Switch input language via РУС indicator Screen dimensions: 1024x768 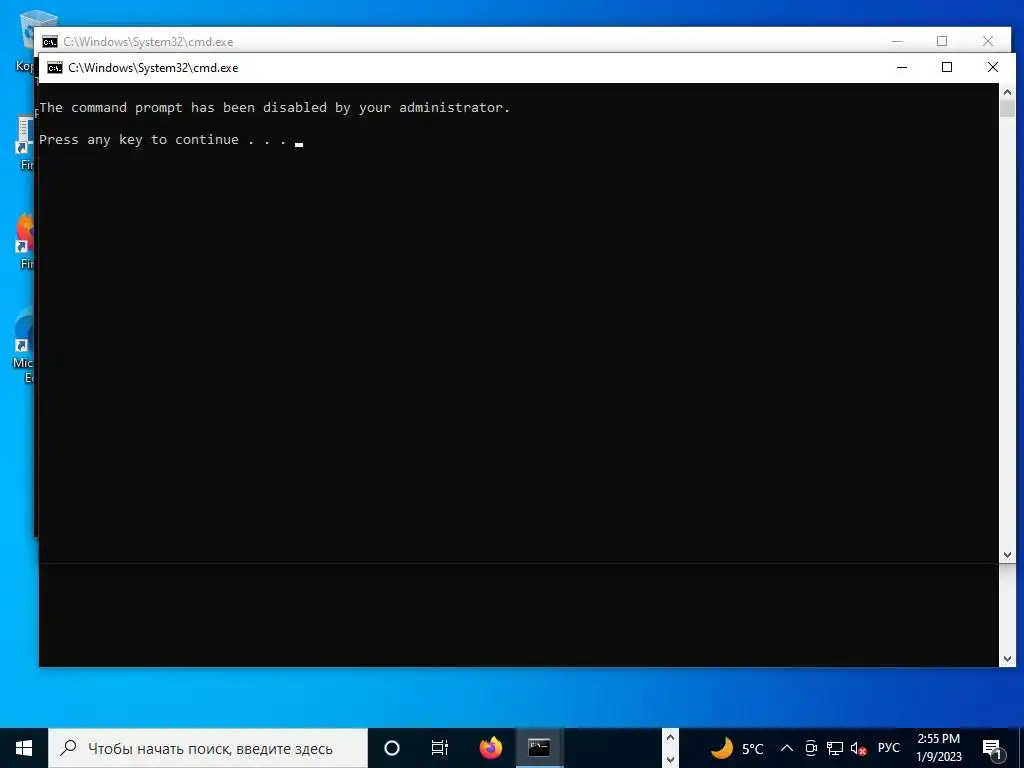[x=889, y=748]
